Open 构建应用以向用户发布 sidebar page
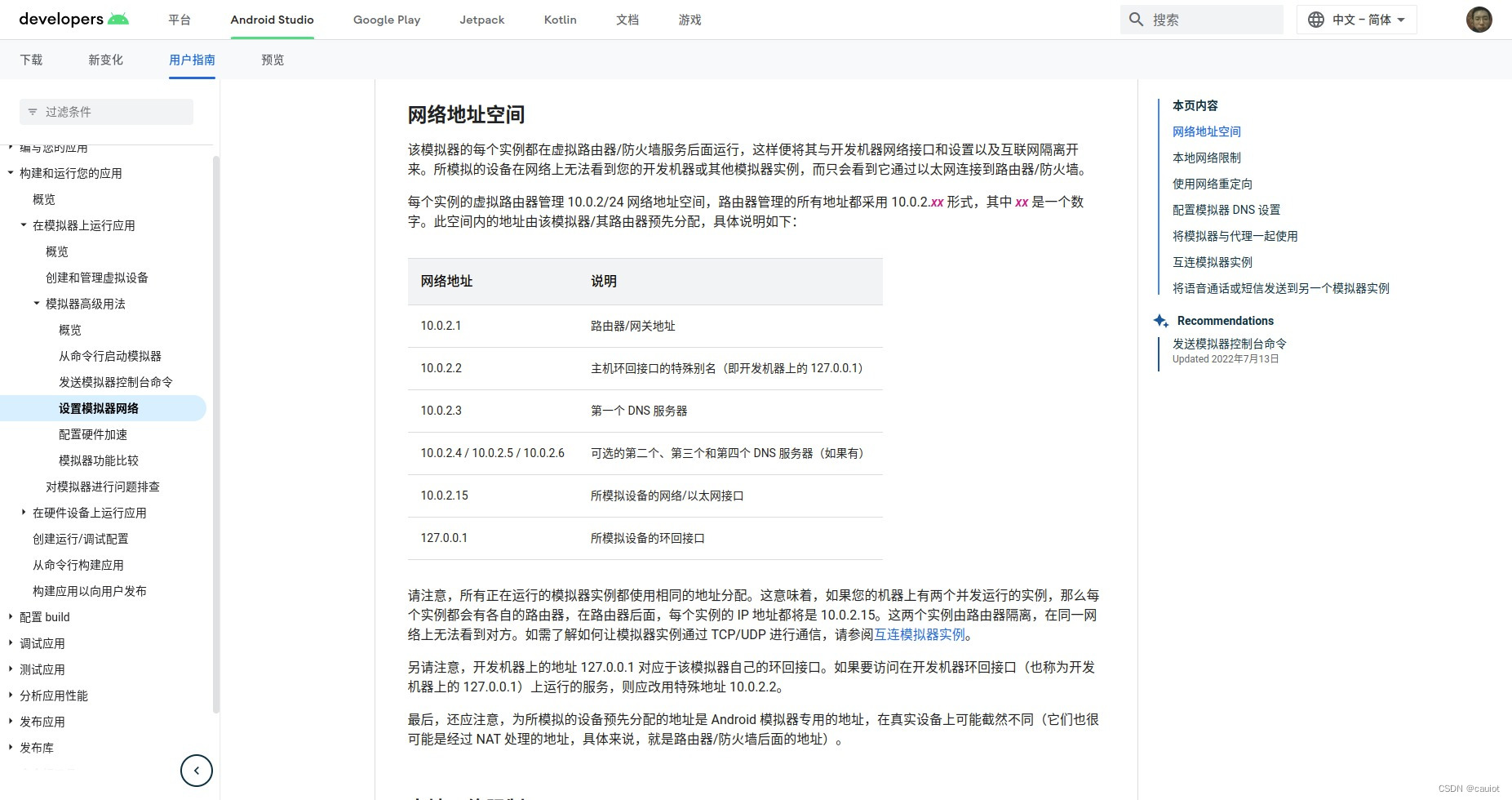The image size is (1512, 800). pos(90,591)
